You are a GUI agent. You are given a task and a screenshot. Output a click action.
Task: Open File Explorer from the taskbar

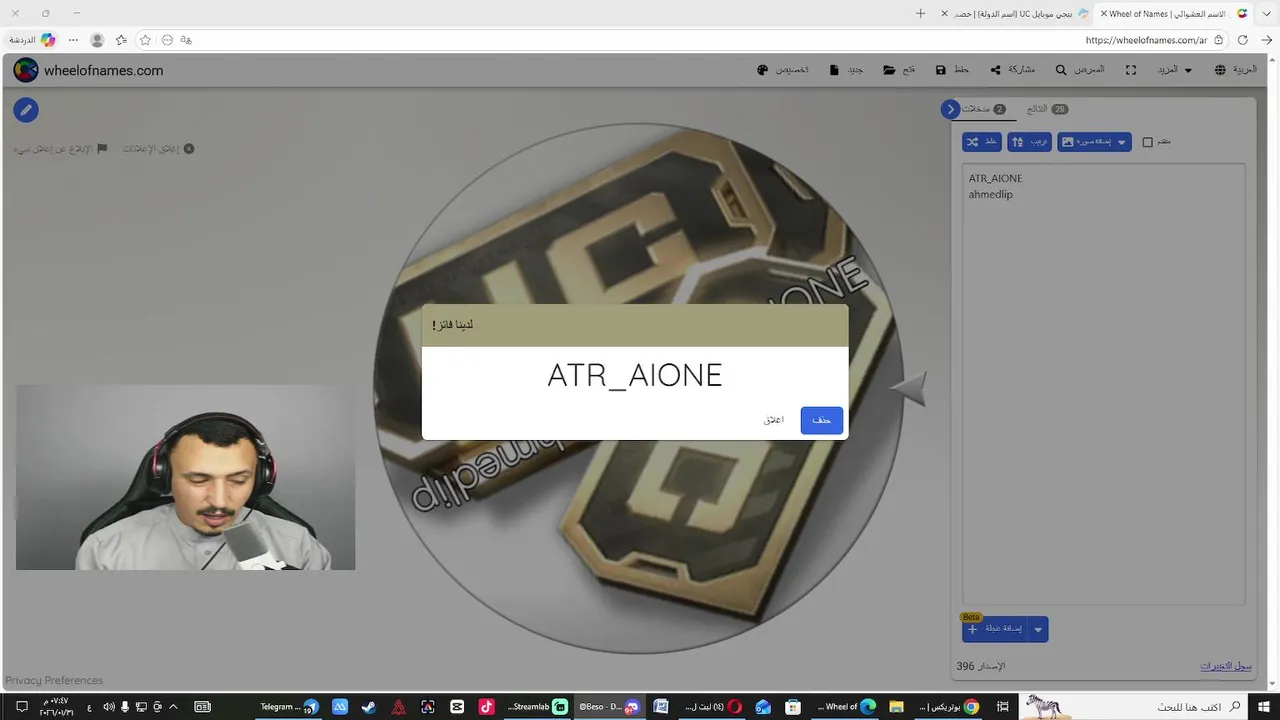coord(896,707)
